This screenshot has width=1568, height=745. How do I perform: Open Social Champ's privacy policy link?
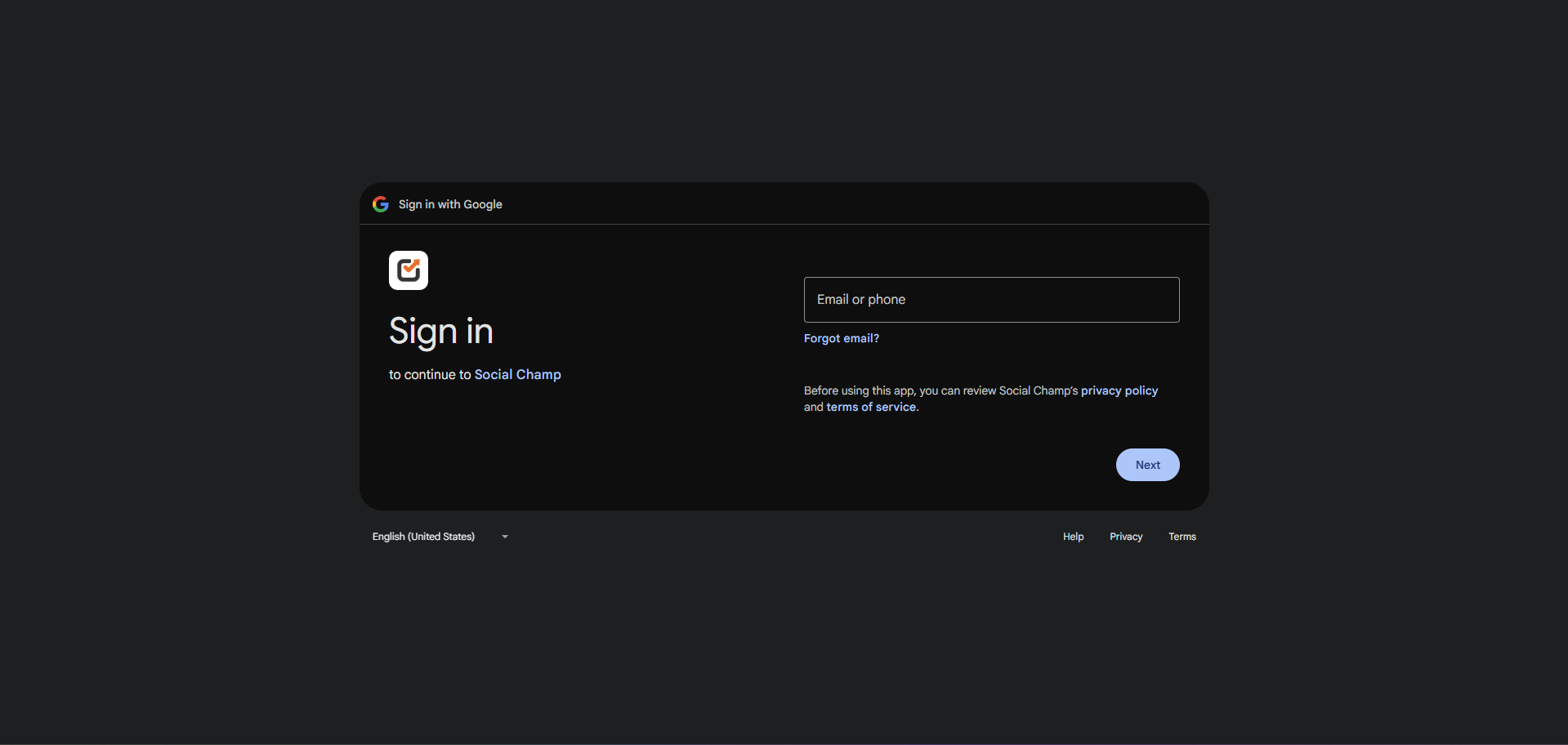[1119, 390]
